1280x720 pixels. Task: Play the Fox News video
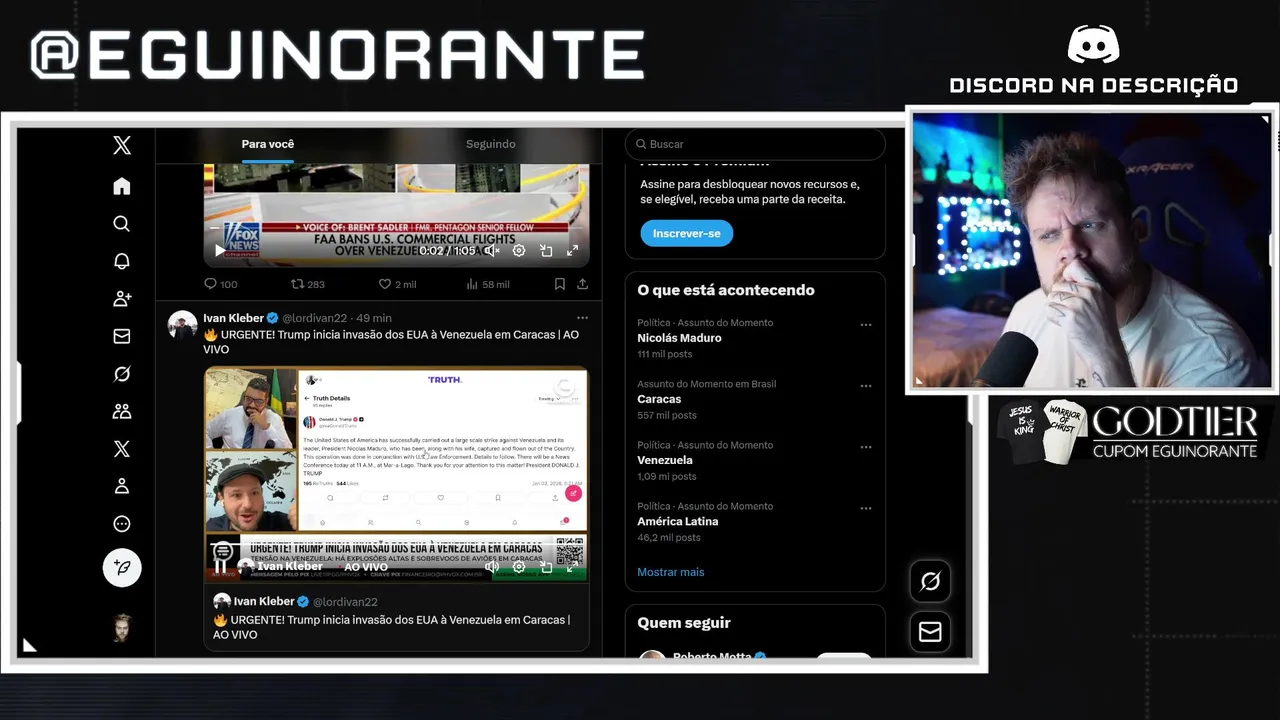point(220,251)
